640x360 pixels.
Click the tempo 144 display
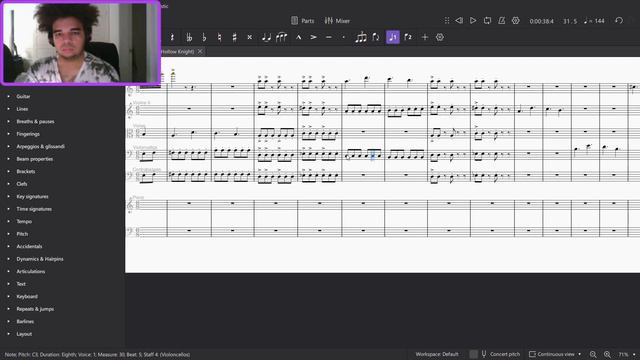(x=594, y=21)
